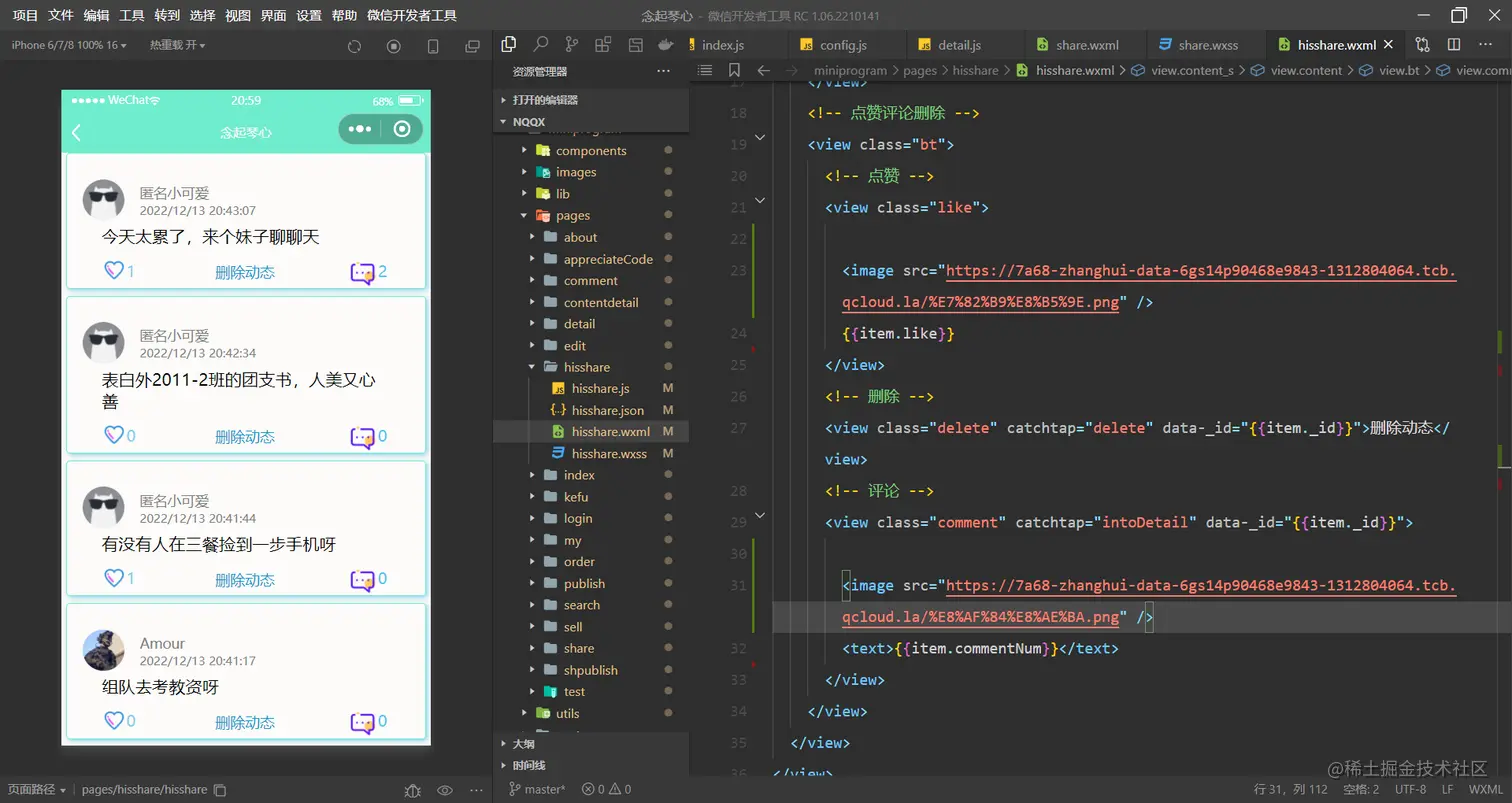Open the layout panel icon beside Extensions
This screenshot has width=1512, height=803.
pos(635,44)
